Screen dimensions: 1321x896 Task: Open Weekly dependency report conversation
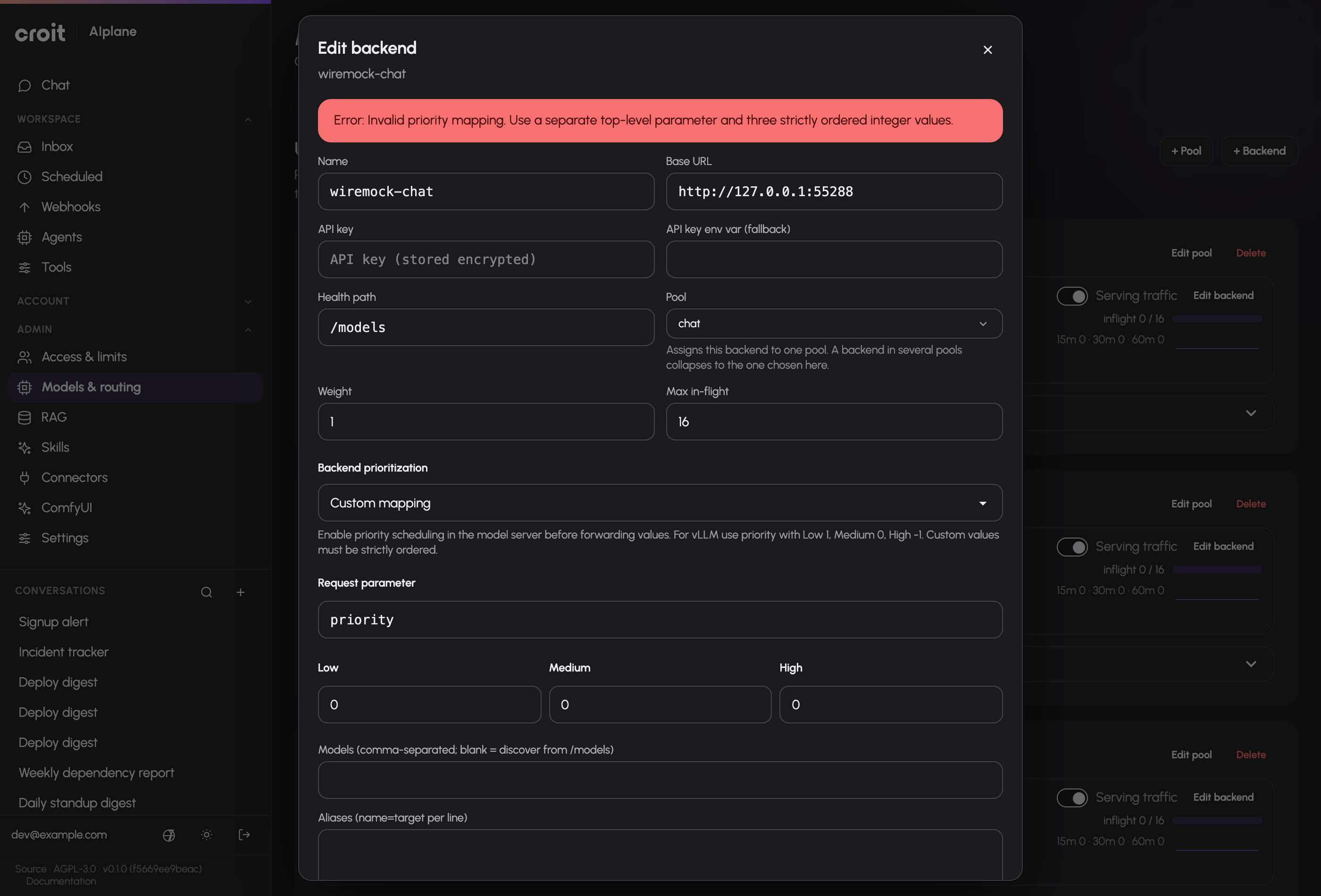click(x=96, y=773)
